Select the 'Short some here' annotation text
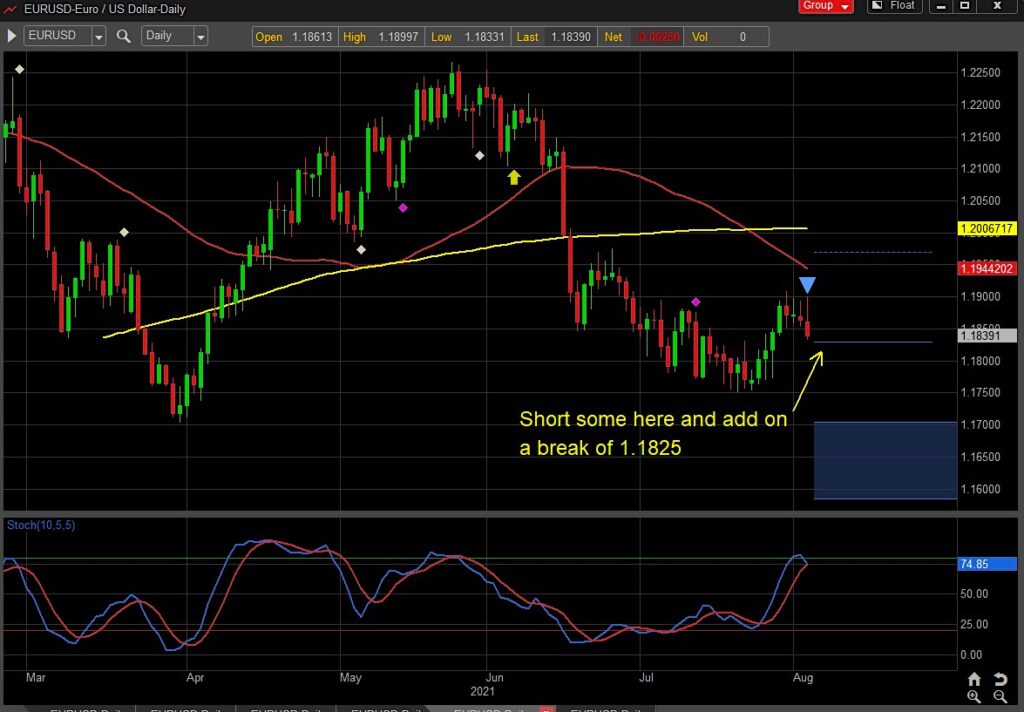This screenshot has height=712, width=1024. [x=653, y=433]
